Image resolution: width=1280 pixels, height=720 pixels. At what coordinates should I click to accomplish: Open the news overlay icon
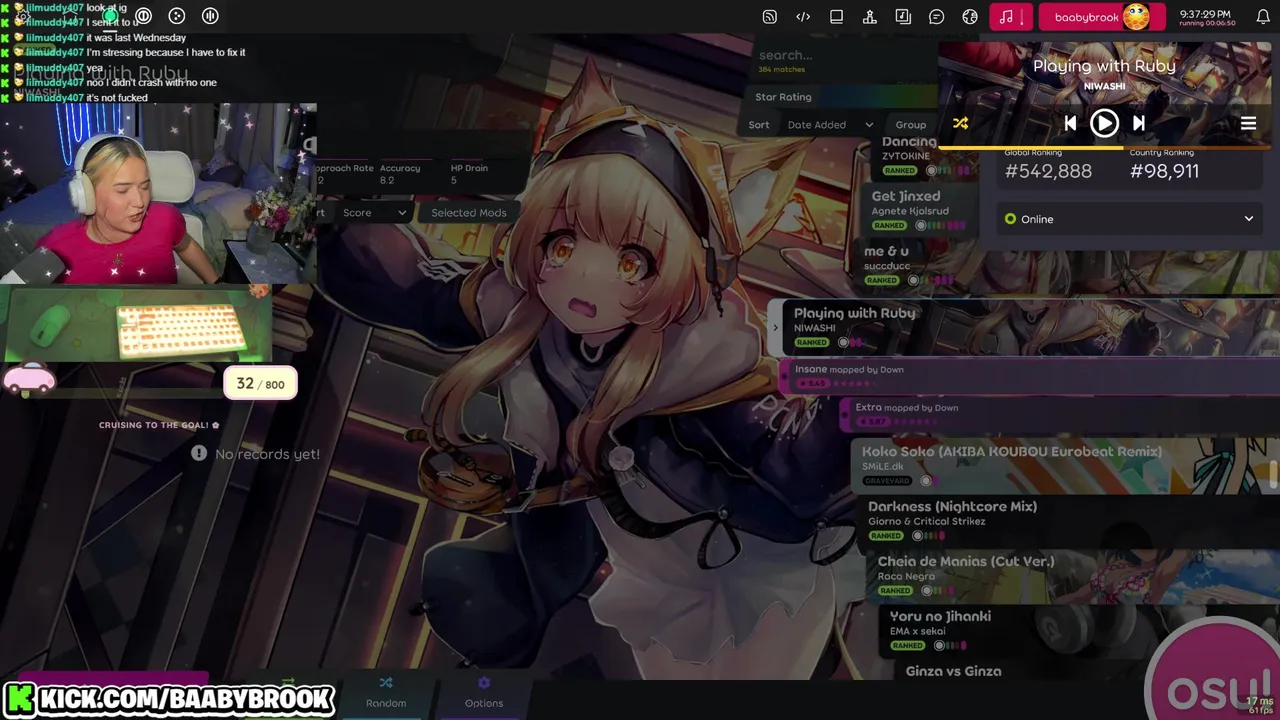(769, 16)
